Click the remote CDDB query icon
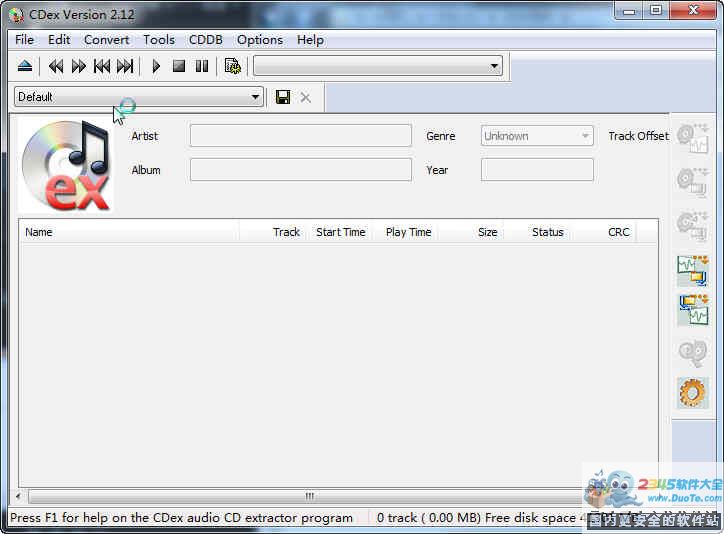 (x=693, y=353)
